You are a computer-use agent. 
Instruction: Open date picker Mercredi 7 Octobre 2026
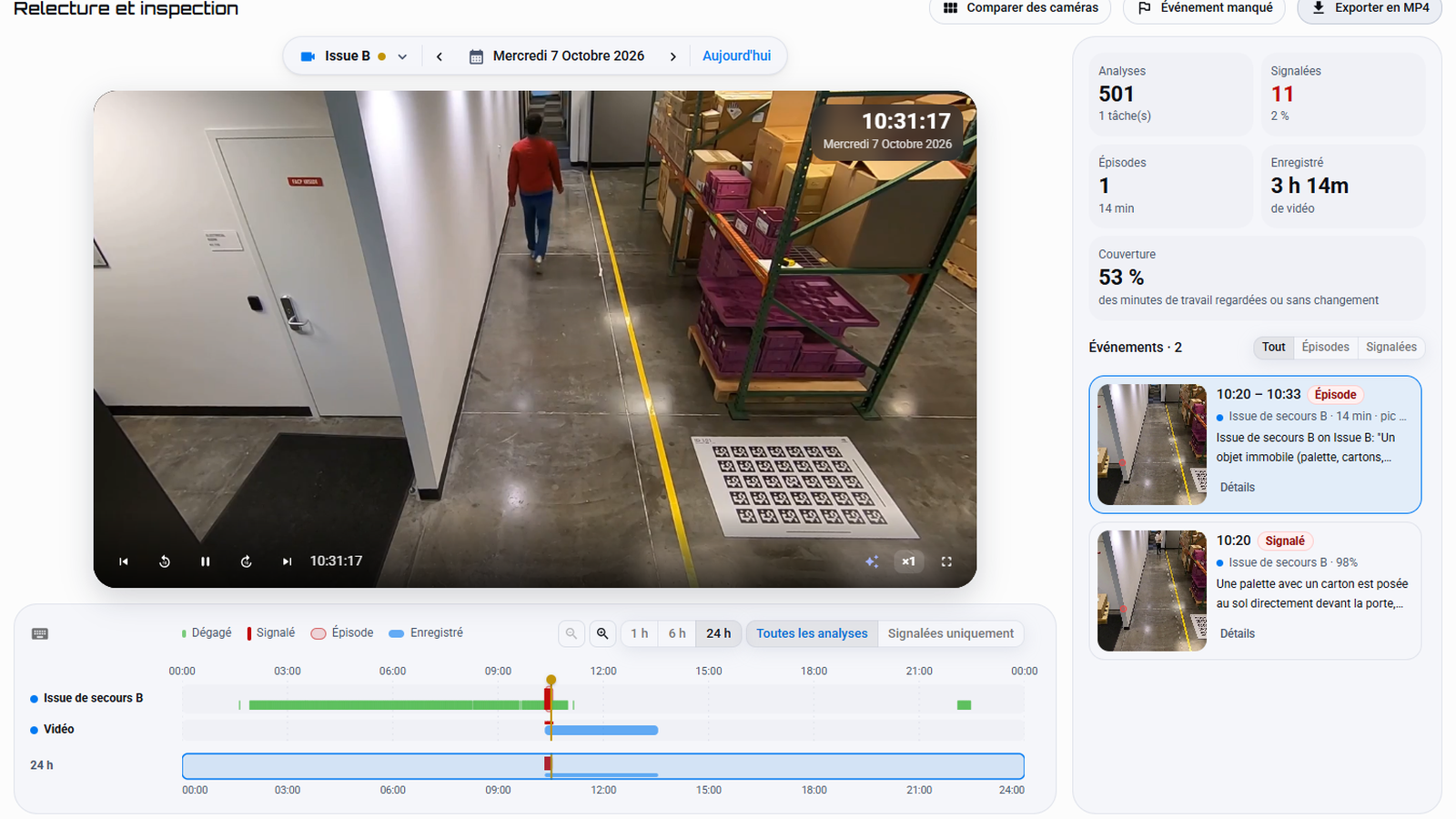pyautogui.click(x=557, y=56)
